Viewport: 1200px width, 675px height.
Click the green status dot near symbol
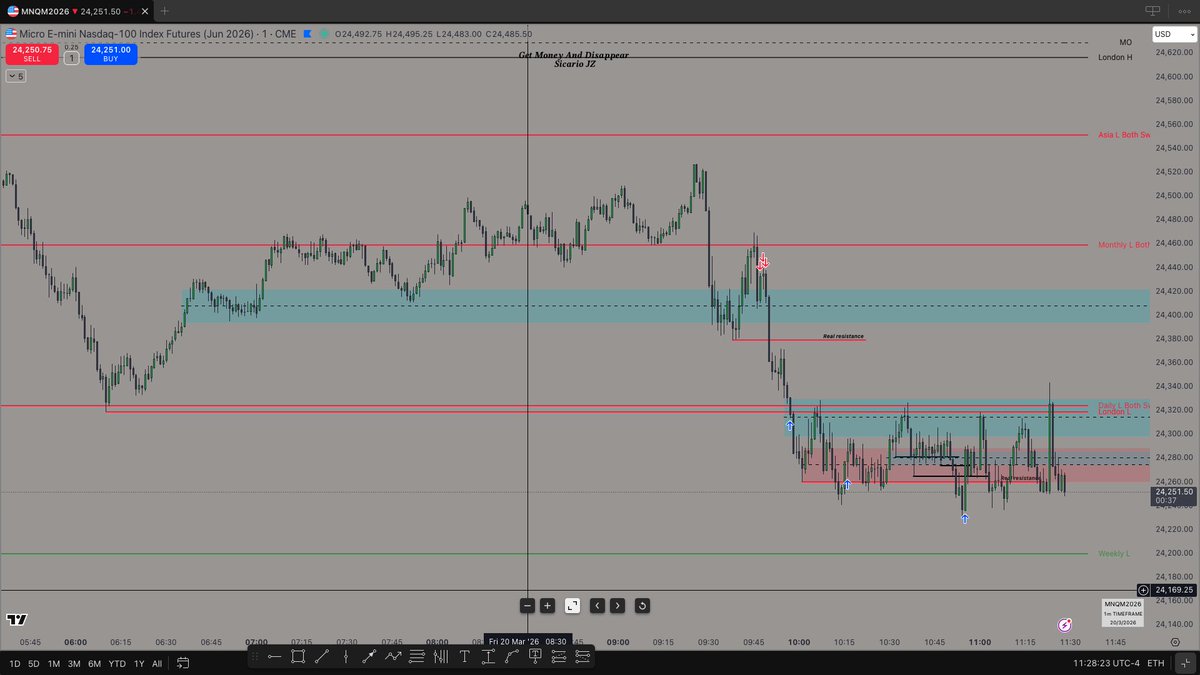click(324, 33)
